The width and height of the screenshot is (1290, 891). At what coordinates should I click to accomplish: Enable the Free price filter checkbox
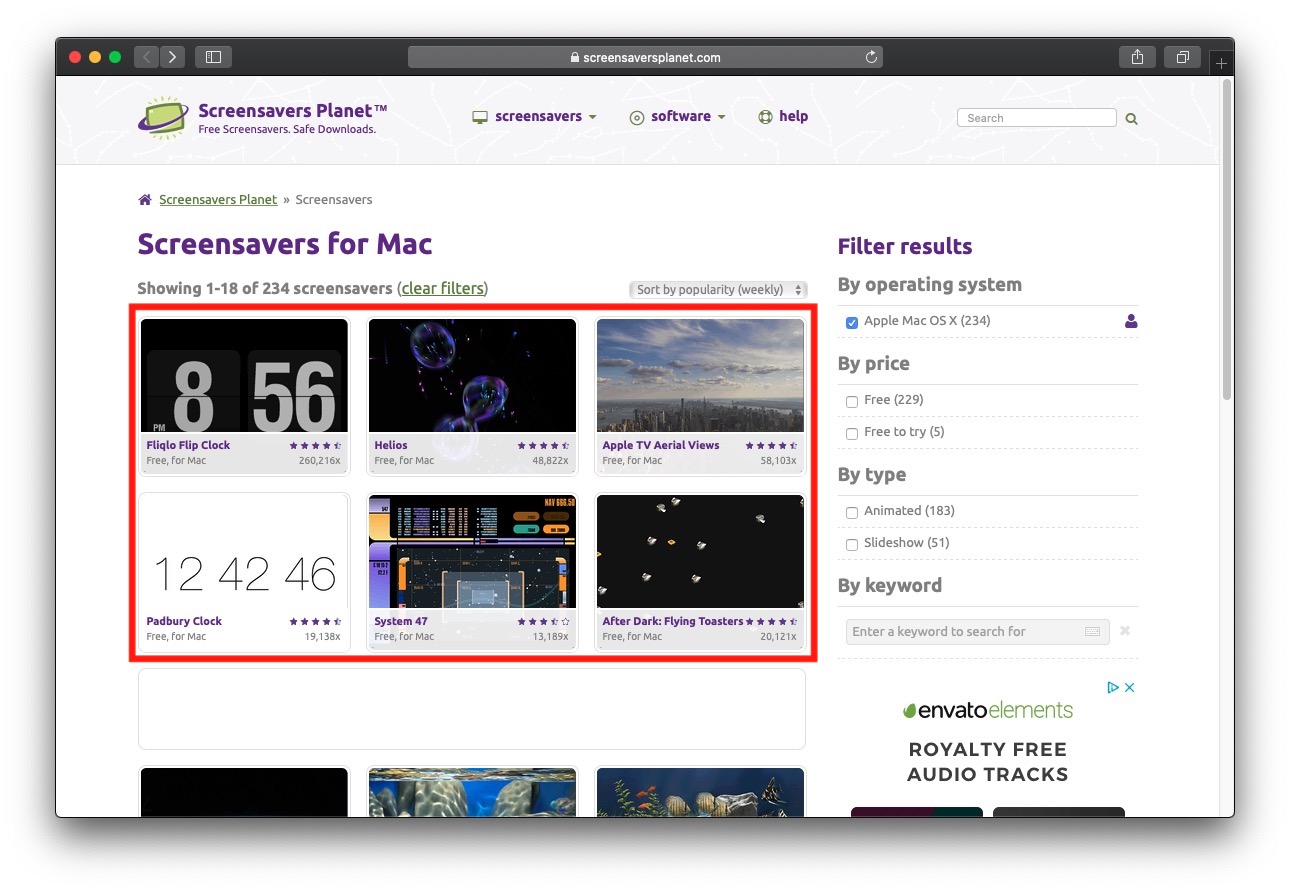click(x=852, y=401)
